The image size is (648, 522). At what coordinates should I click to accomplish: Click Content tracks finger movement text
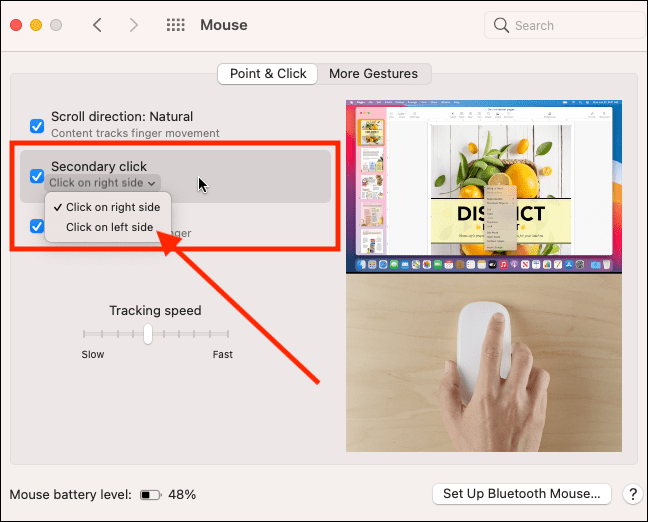point(135,133)
